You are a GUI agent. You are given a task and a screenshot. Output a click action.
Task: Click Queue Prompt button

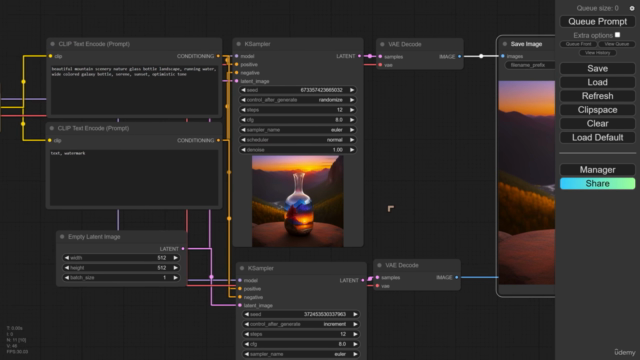click(x=598, y=22)
